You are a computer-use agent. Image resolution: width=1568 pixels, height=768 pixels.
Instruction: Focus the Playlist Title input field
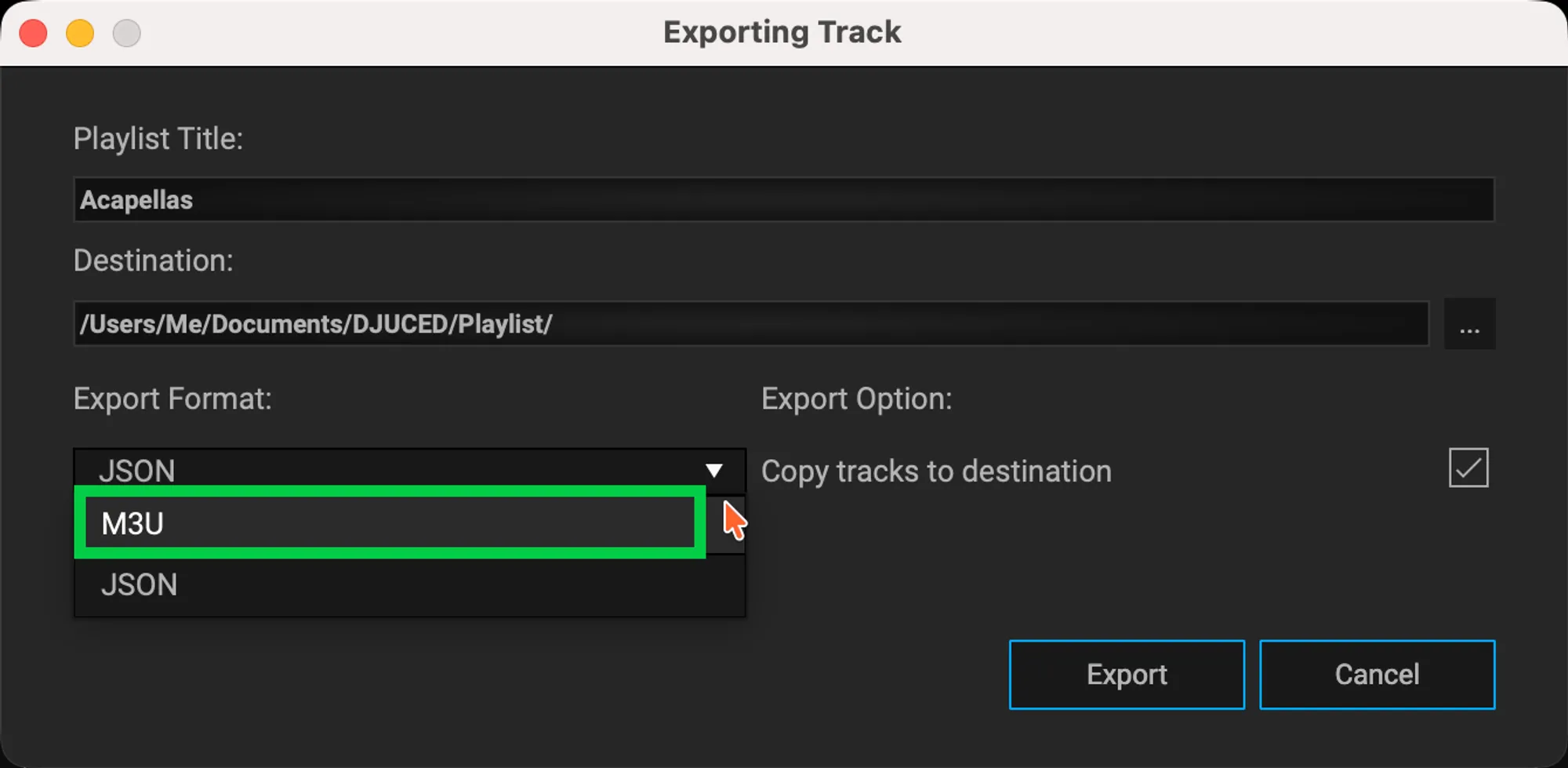[784, 200]
